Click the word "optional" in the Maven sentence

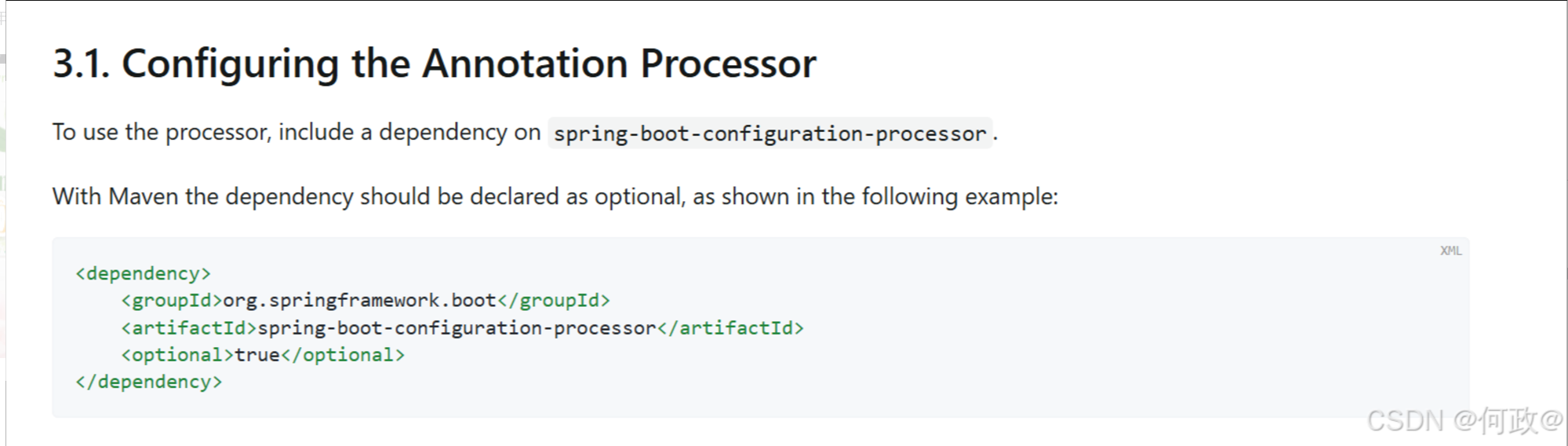638,196
